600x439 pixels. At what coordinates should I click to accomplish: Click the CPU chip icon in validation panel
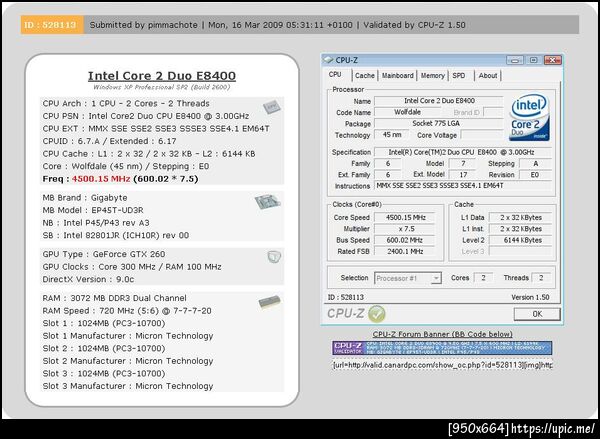272,107
